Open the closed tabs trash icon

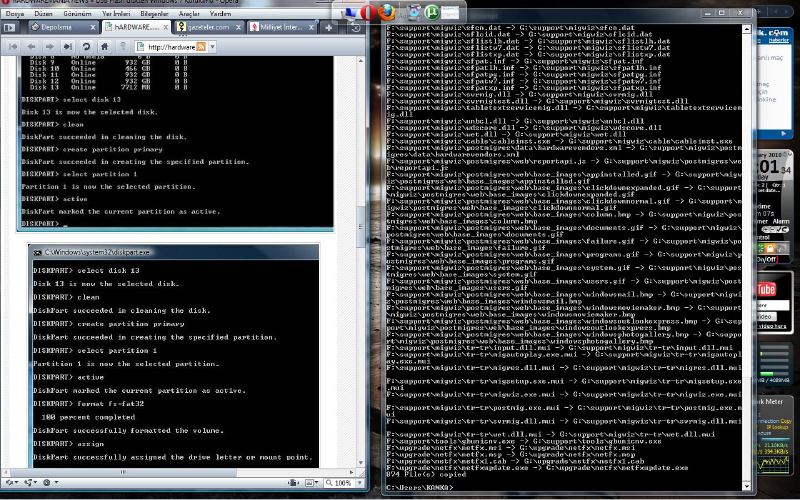[x=356, y=28]
